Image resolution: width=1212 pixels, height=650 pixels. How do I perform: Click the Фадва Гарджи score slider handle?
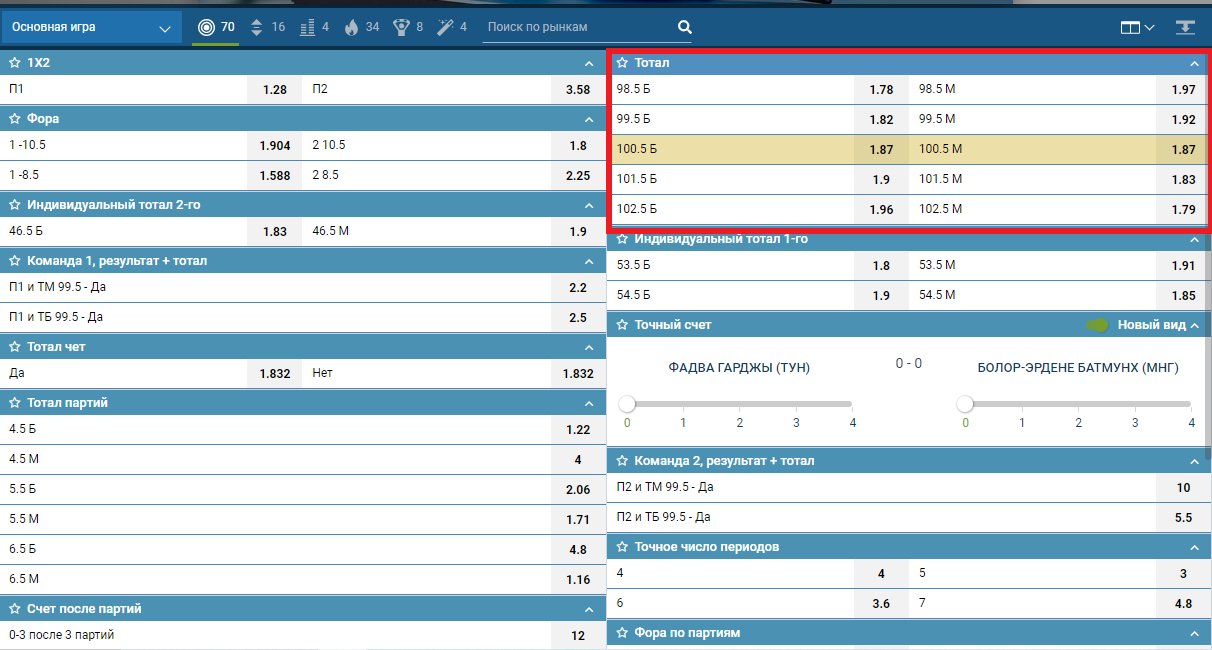tap(627, 404)
